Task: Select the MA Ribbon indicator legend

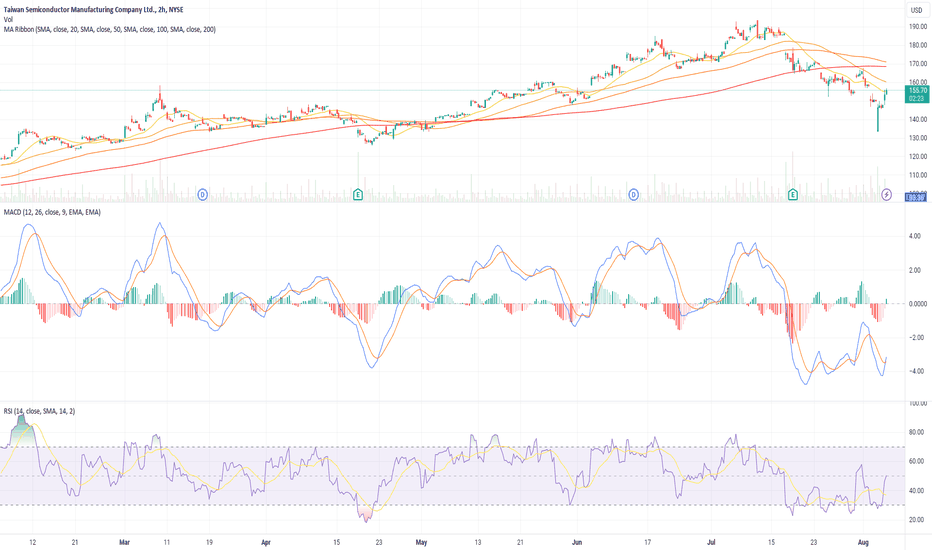Action: point(110,29)
